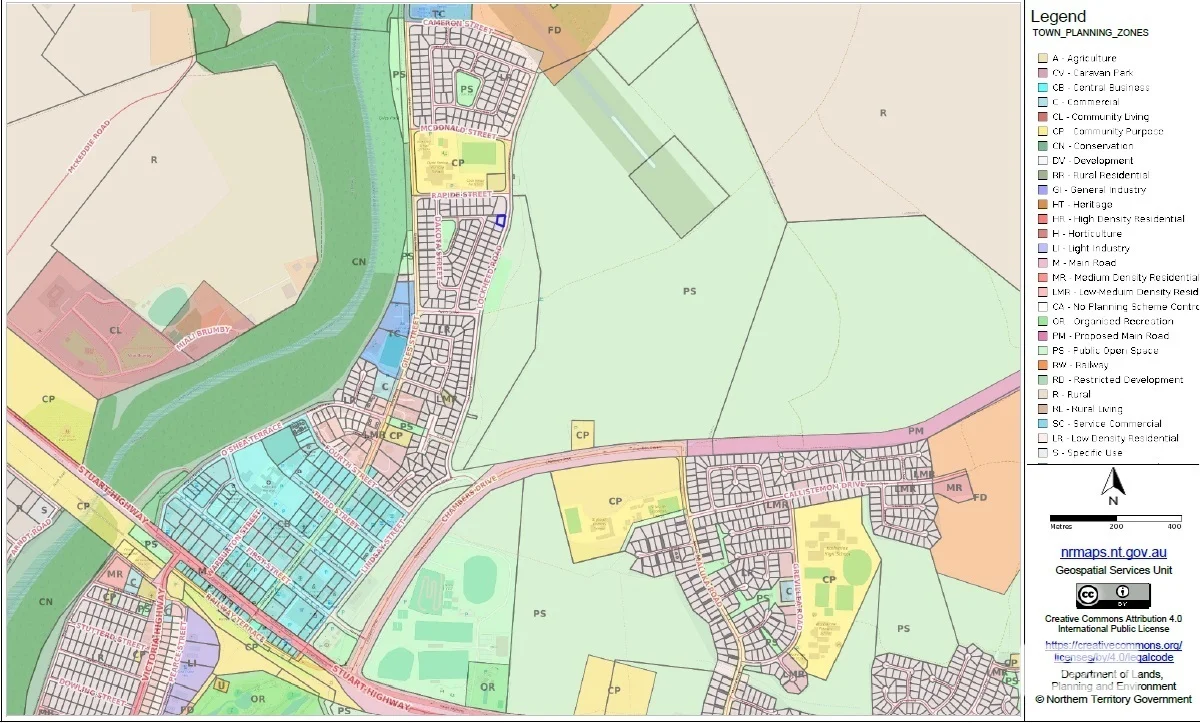The height and width of the screenshot is (723, 1200).
Task: Click the Rural Residential legend swatch
Action: coord(1043,175)
